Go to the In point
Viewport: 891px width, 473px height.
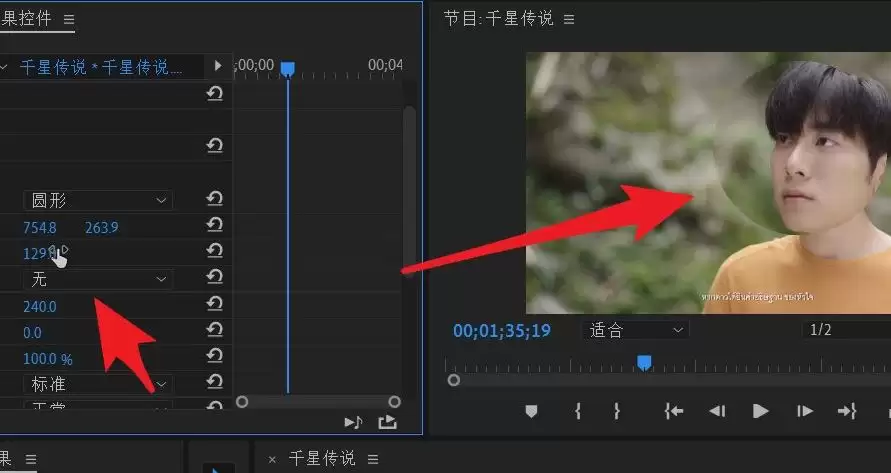[x=674, y=411]
